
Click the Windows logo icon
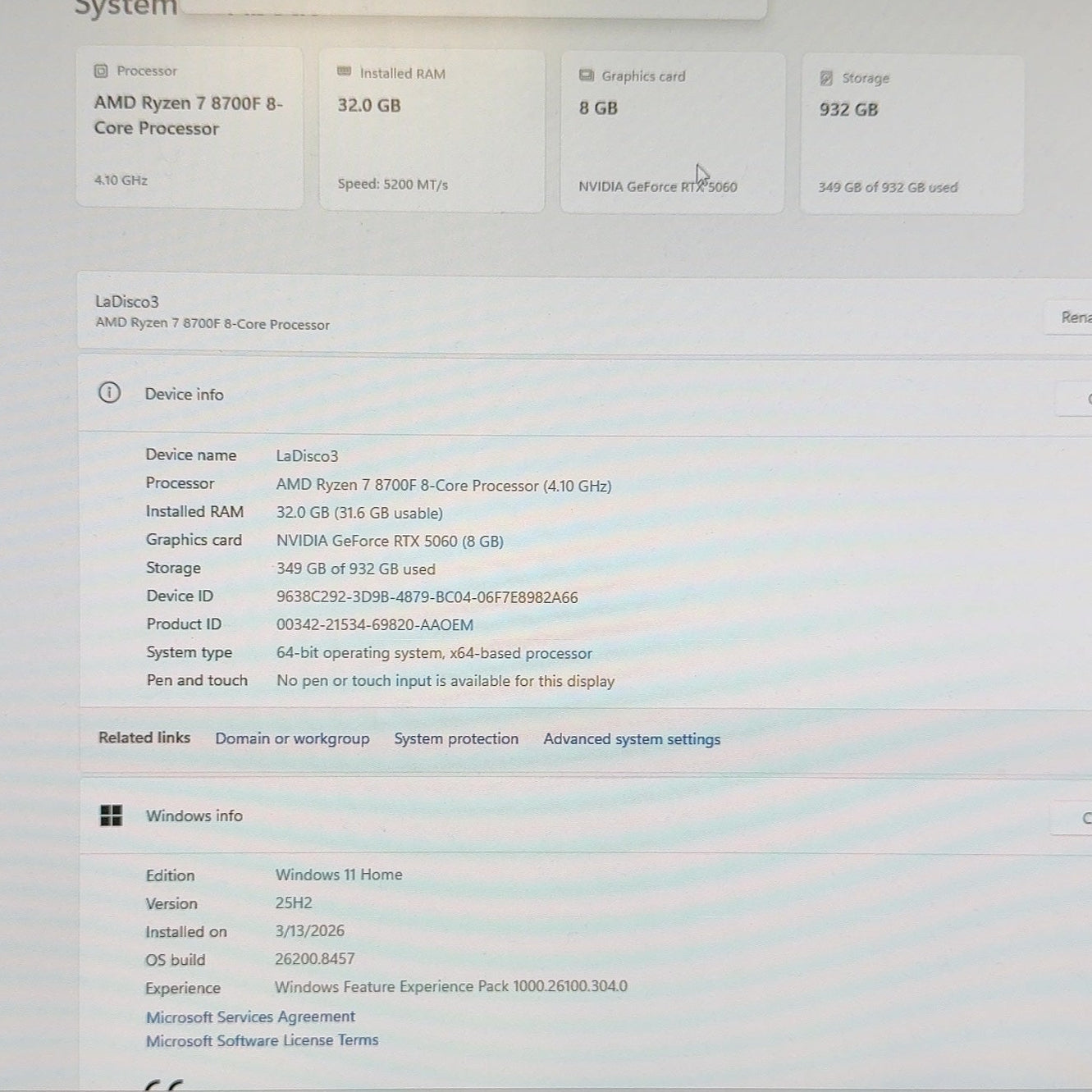tap(111, 815)
